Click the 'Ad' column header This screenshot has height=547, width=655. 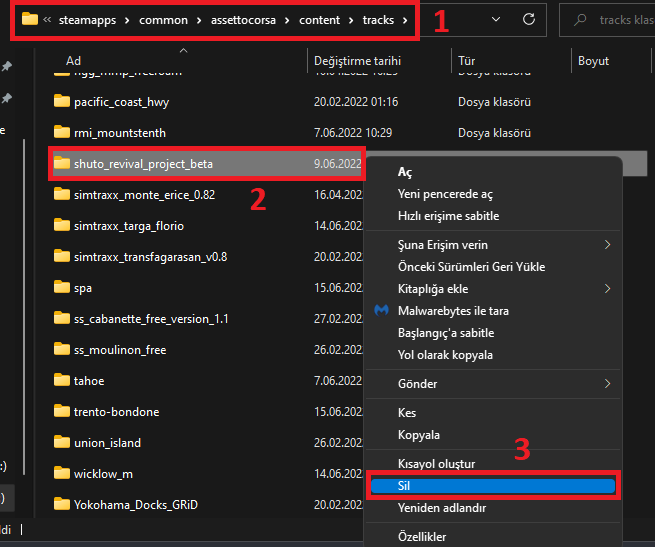(x=73, y=61)
